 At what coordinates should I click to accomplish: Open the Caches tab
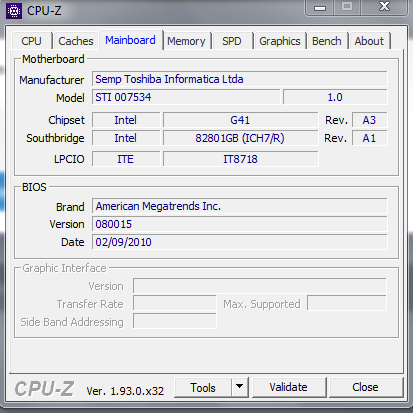76,41
